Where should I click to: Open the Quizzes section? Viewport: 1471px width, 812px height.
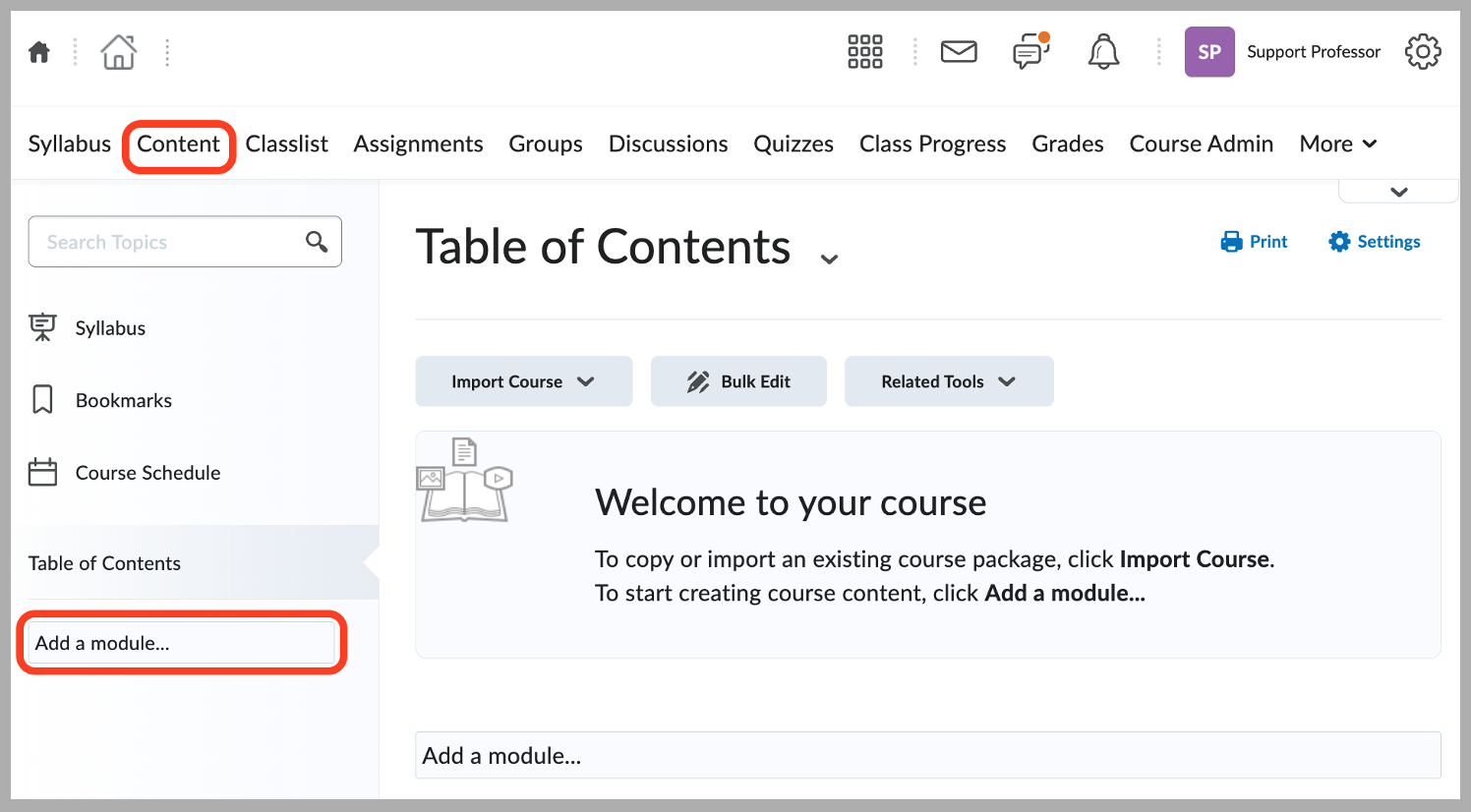(x=794, y=144)
